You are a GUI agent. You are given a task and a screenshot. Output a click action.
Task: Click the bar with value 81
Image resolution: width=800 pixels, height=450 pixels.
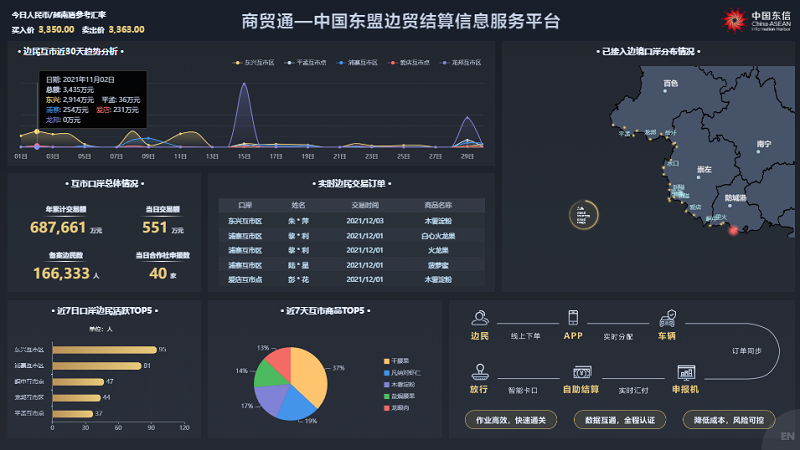[97, 366]
